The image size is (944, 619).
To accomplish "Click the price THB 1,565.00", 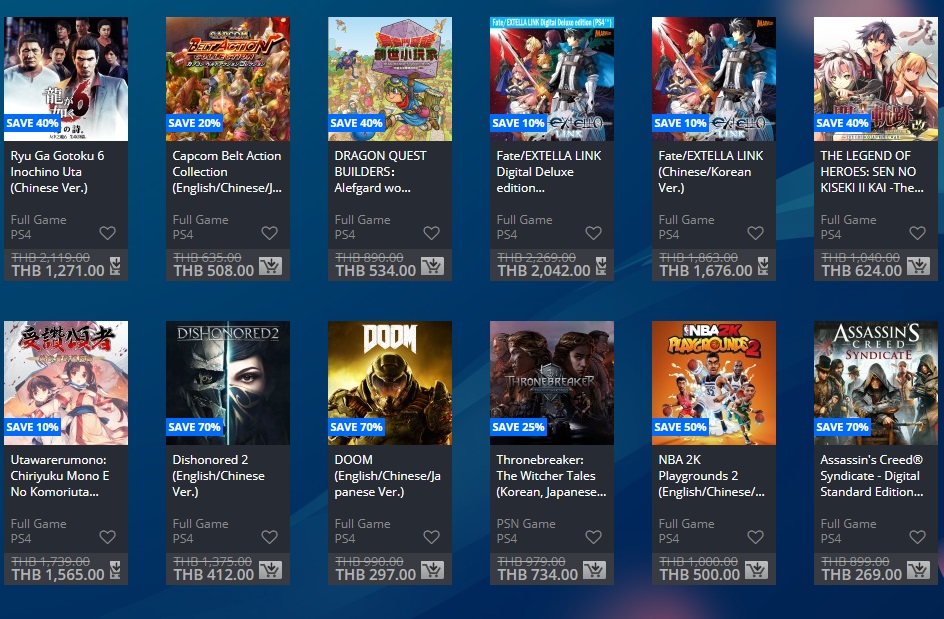I will [x=58, y=575].
